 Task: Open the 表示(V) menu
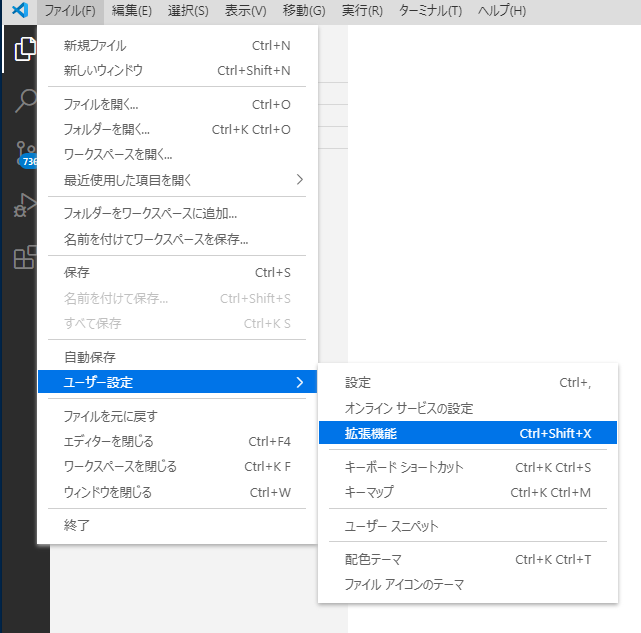point(245,11)
